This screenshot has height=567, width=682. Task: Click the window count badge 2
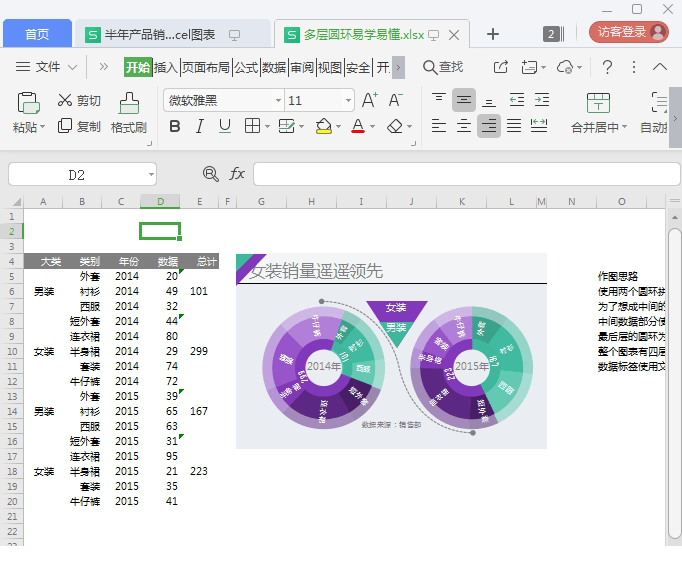(551, 34)
